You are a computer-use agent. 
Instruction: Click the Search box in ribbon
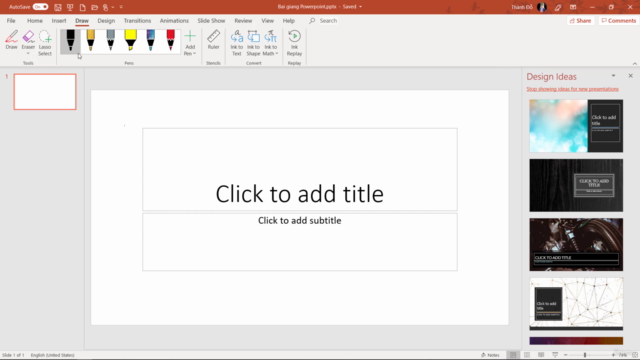tap(328, 20)
